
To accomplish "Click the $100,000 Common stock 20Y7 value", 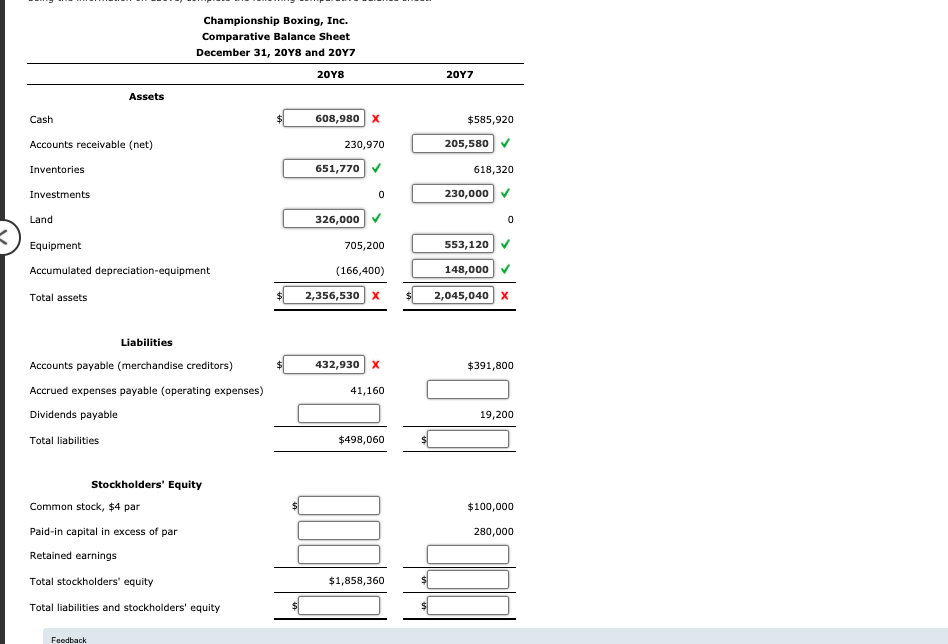I will [490, 507].
